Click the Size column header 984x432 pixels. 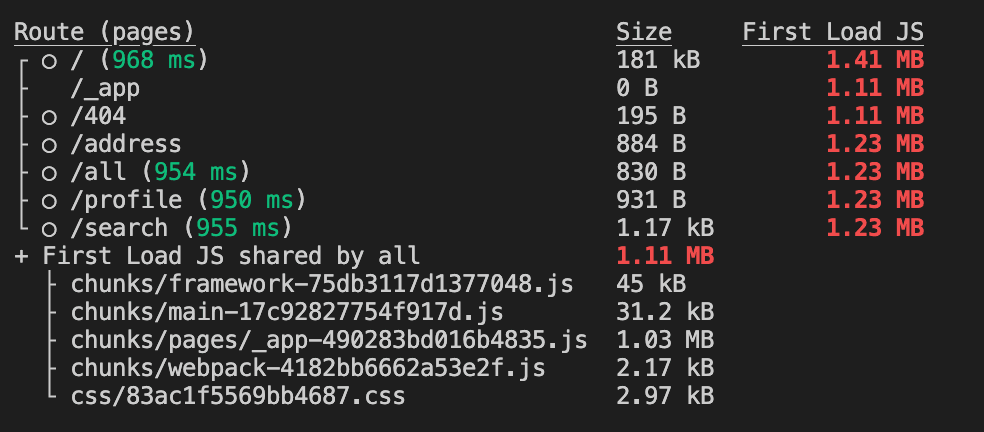tap(644, 32)
